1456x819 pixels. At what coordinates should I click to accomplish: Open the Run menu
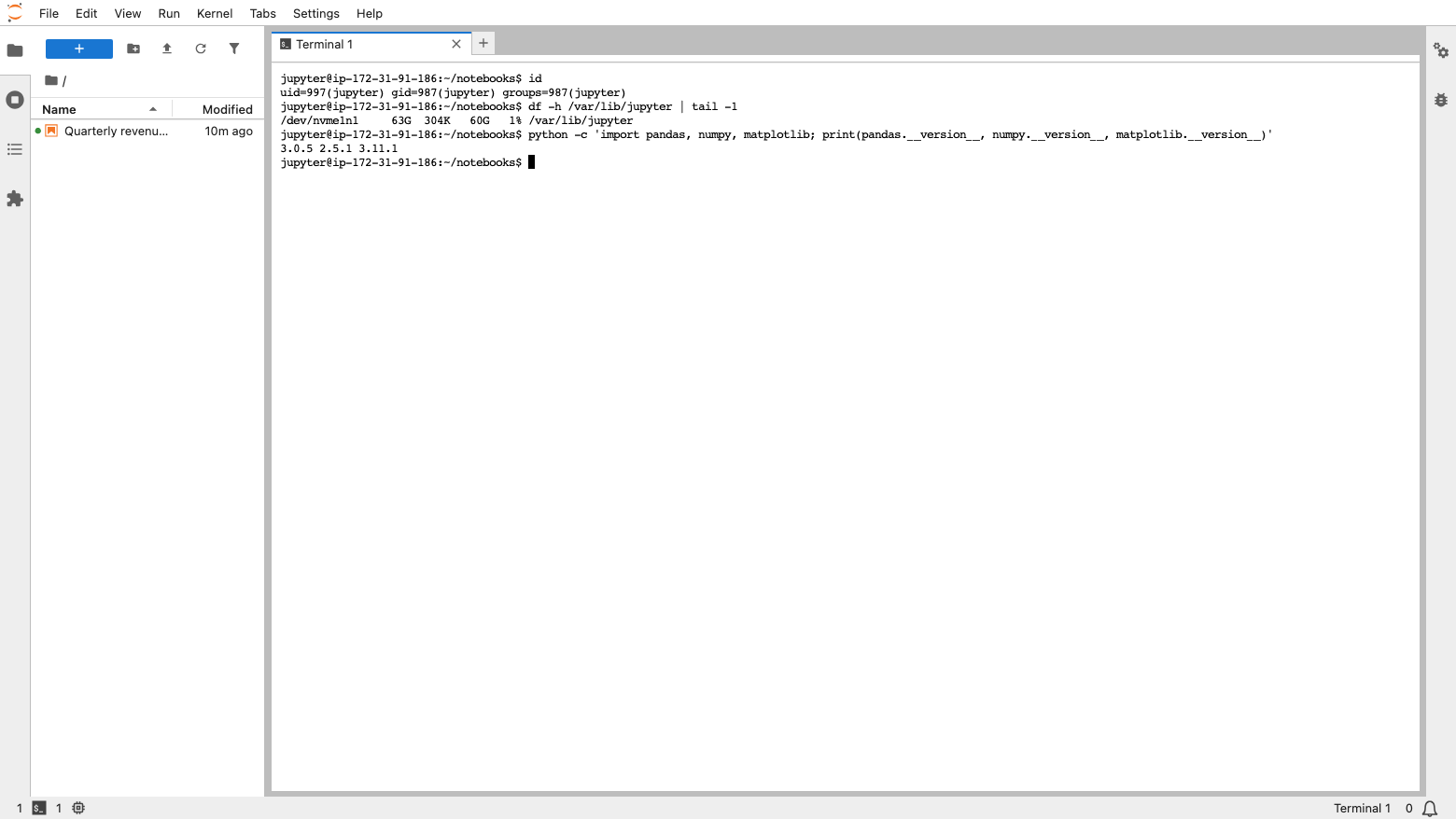169,13
